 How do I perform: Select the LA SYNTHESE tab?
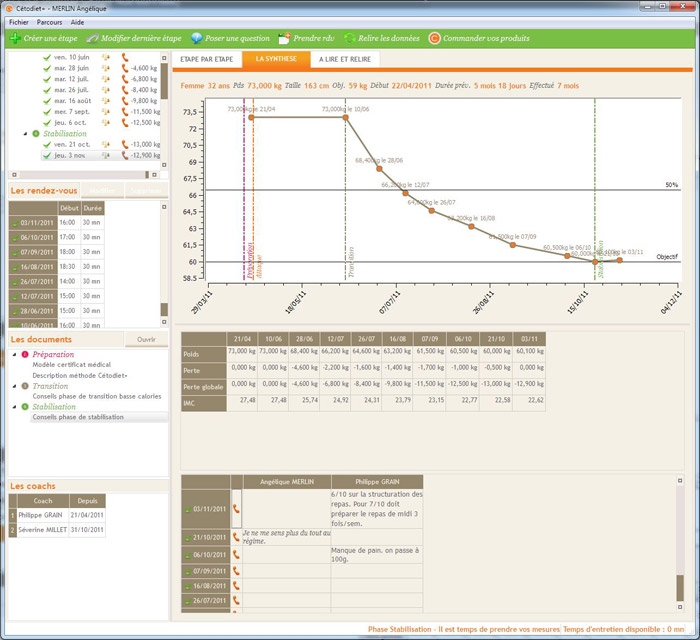[x=276, y=59]
